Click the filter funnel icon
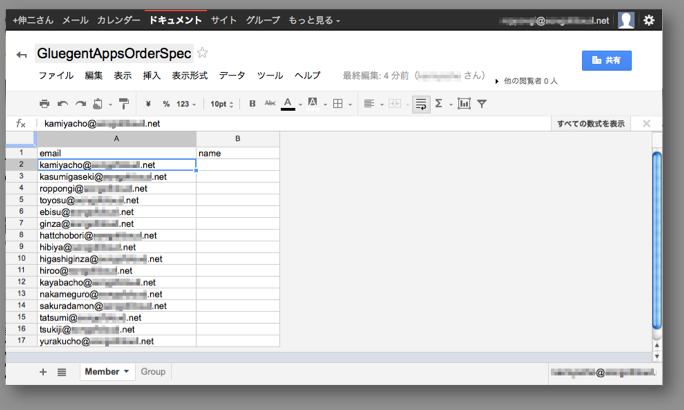 point(482,103)
